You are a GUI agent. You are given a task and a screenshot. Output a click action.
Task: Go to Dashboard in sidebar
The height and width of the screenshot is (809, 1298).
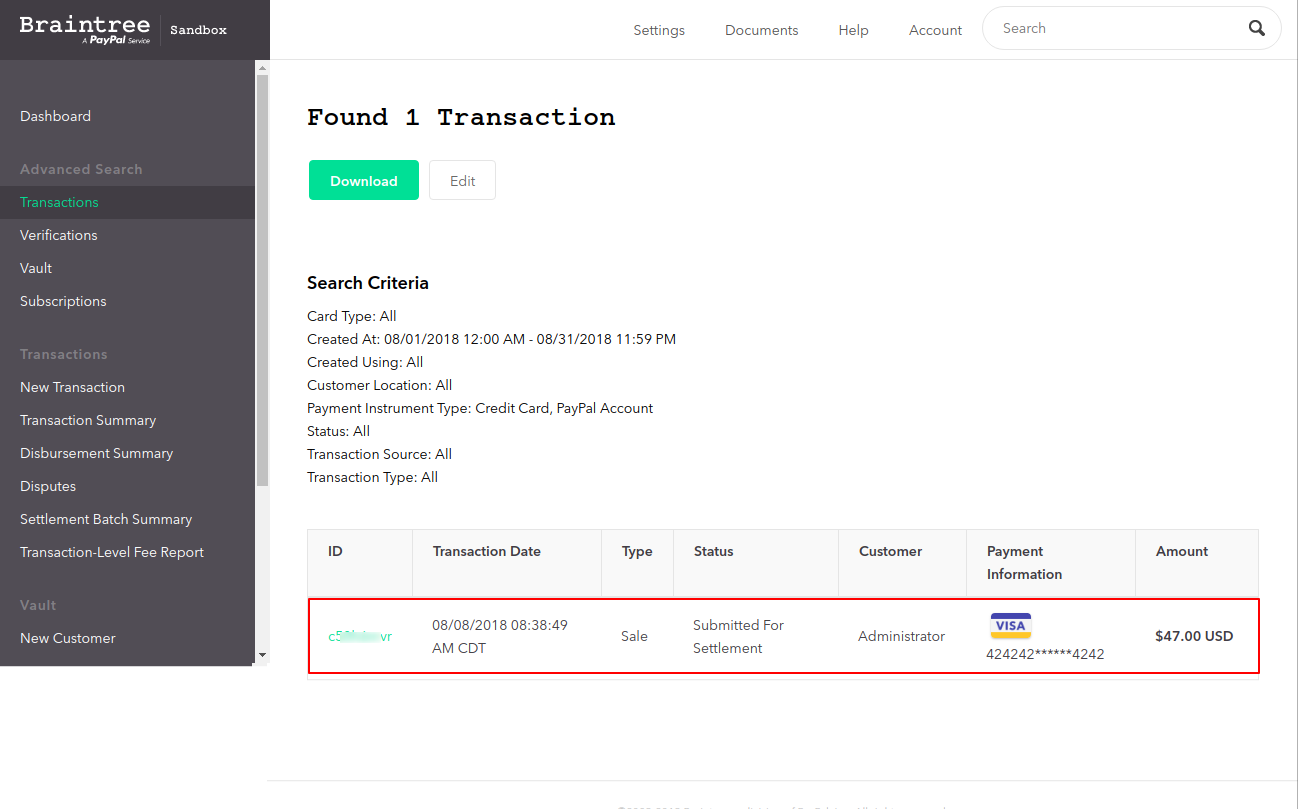[x=55, y=116]
